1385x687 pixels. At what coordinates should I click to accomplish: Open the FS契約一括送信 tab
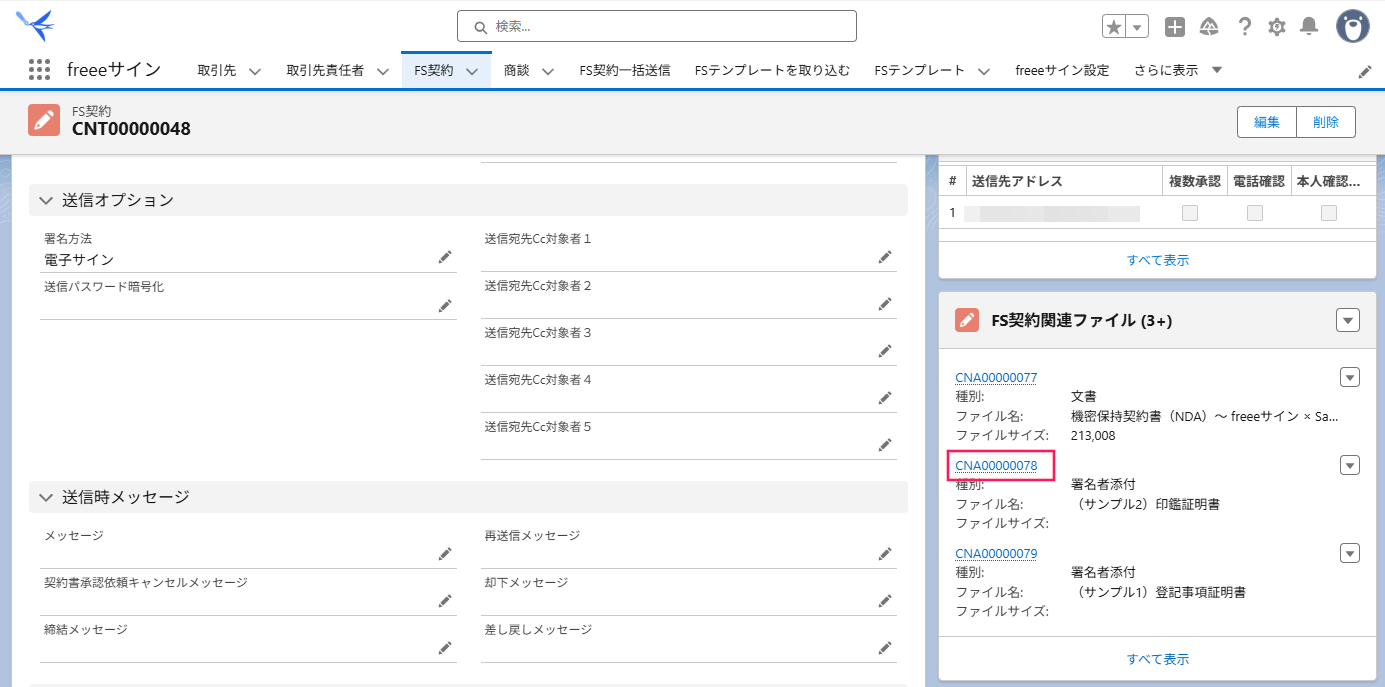[x=625, y=70]
